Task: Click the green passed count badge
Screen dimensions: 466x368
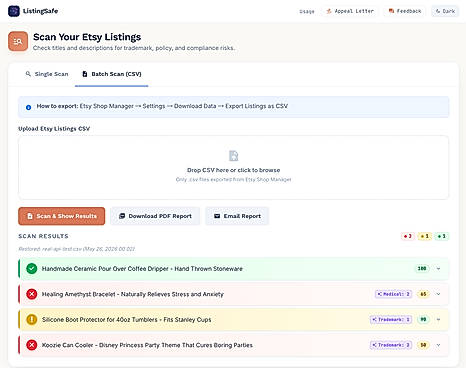Action: (442, 236)
